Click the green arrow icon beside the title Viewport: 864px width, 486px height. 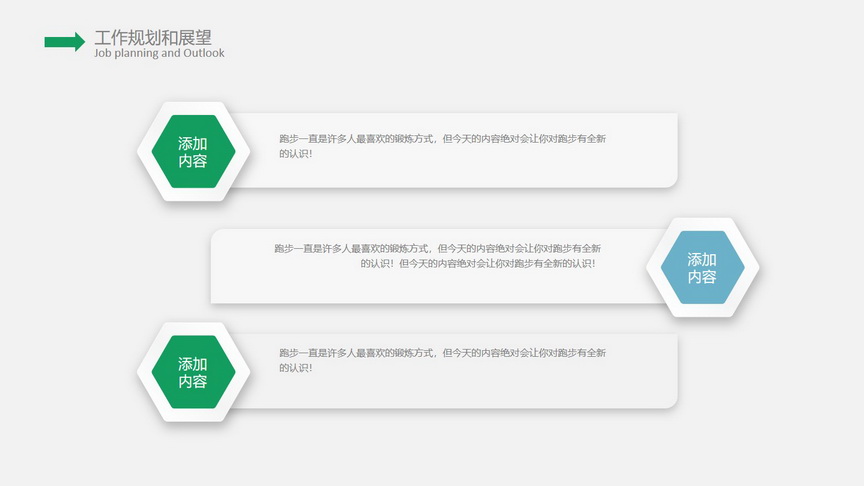click(x=64, y=42)
